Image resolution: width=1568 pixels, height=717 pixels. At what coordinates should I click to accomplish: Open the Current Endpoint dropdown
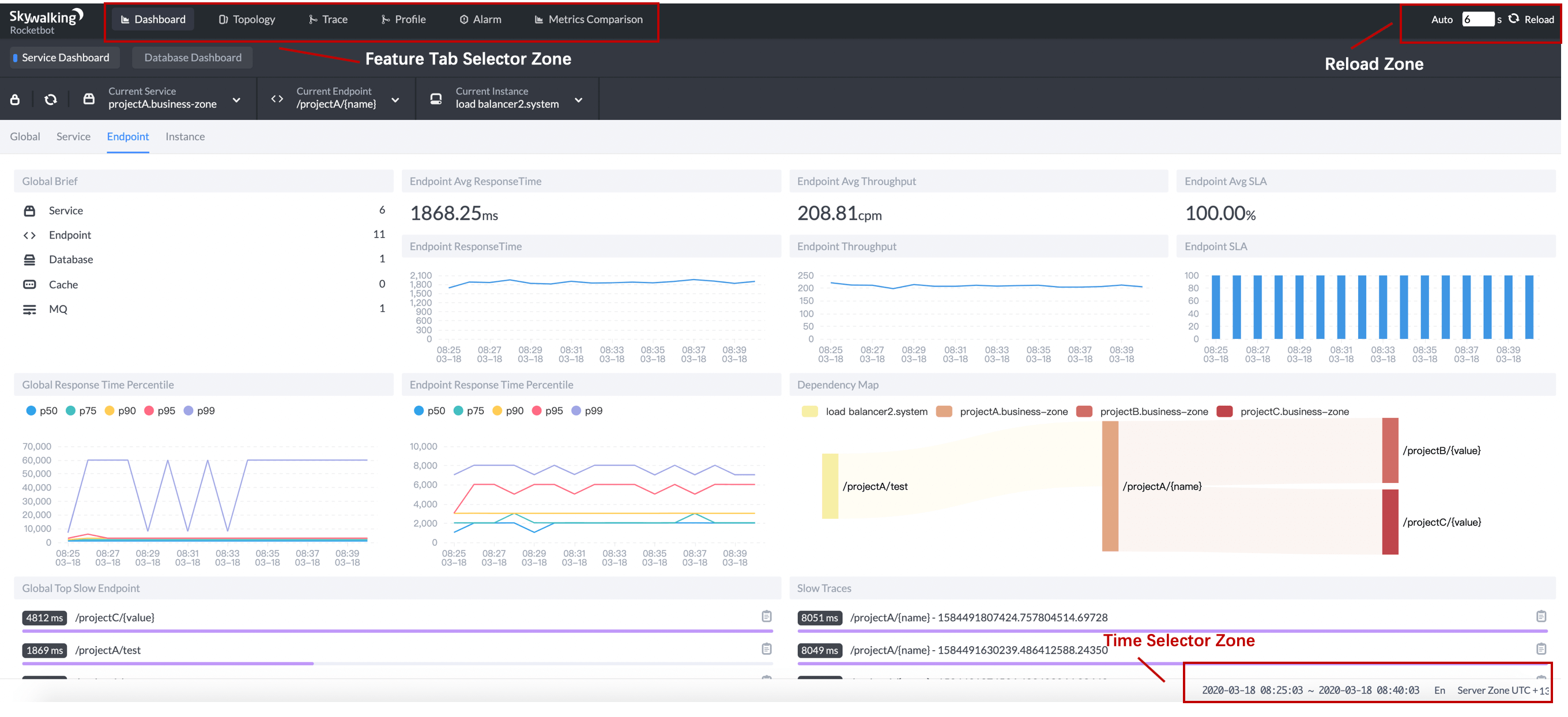(395, 100)
